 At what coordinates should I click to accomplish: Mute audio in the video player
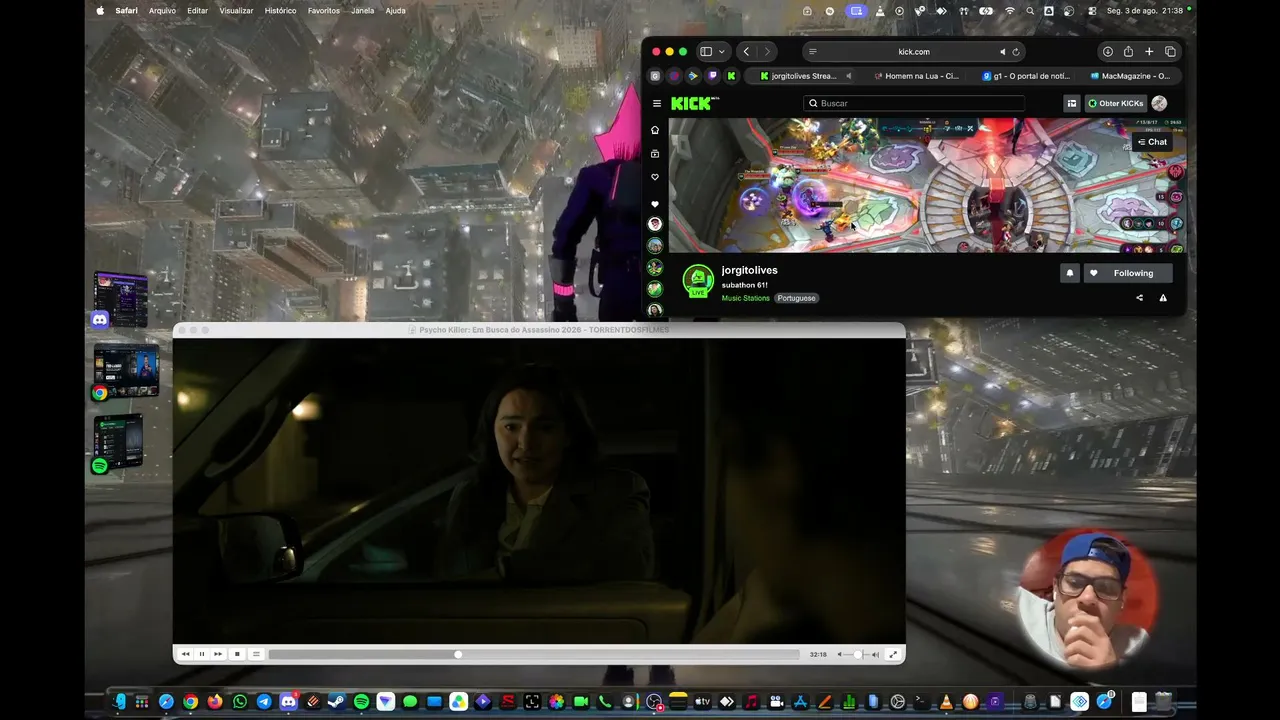(x=840, y=654)
